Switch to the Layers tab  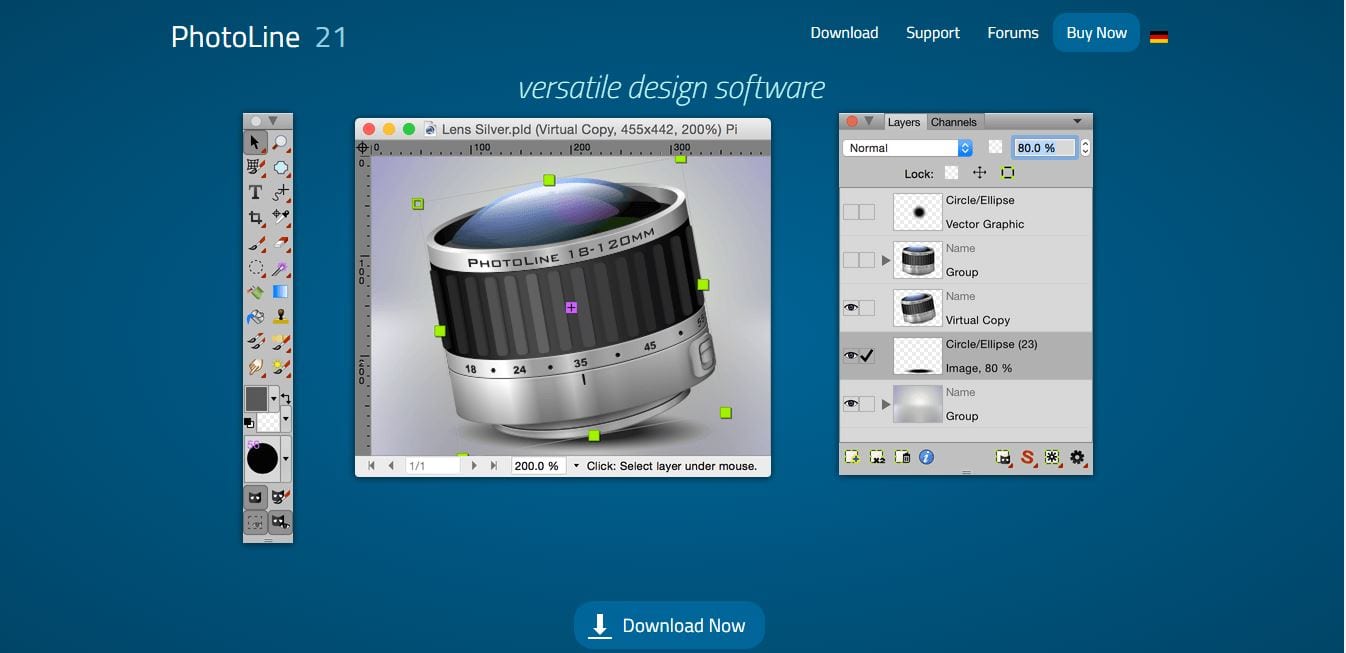(x=904, y=122)
